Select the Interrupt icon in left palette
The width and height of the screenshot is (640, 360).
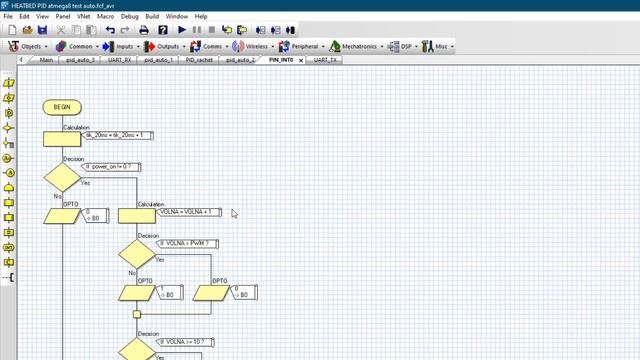(9, 247)
